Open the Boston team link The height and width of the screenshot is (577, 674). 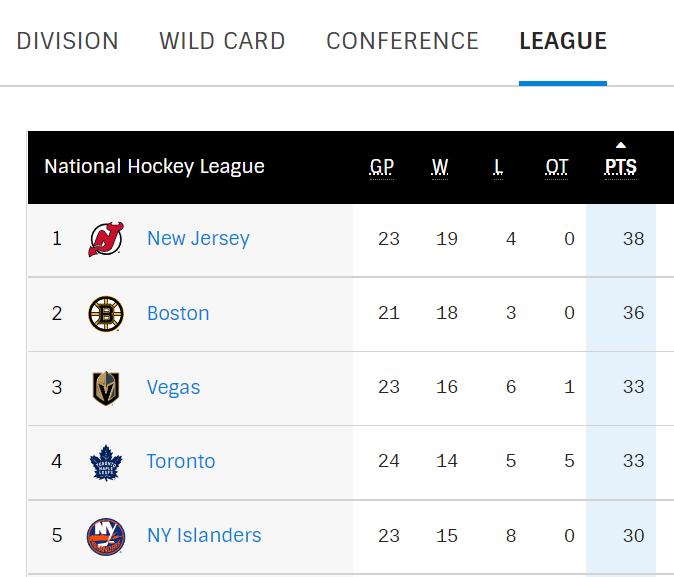(x=178, y=314)
